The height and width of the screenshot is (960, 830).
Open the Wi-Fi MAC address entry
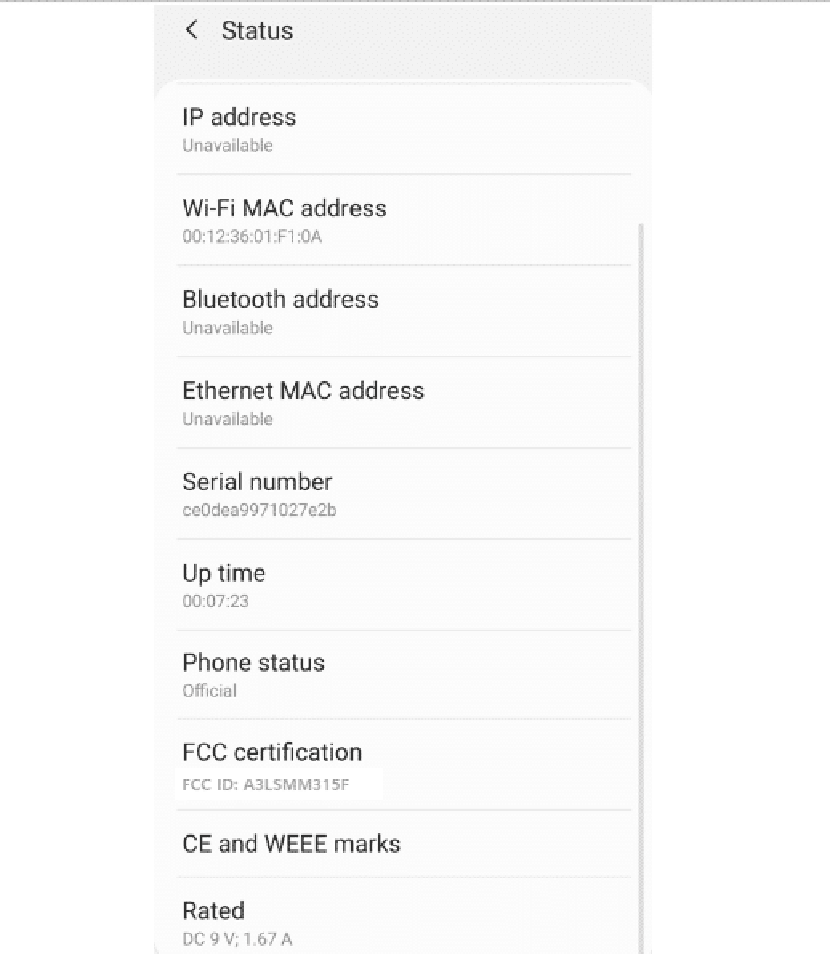click(x=403, y=220)
